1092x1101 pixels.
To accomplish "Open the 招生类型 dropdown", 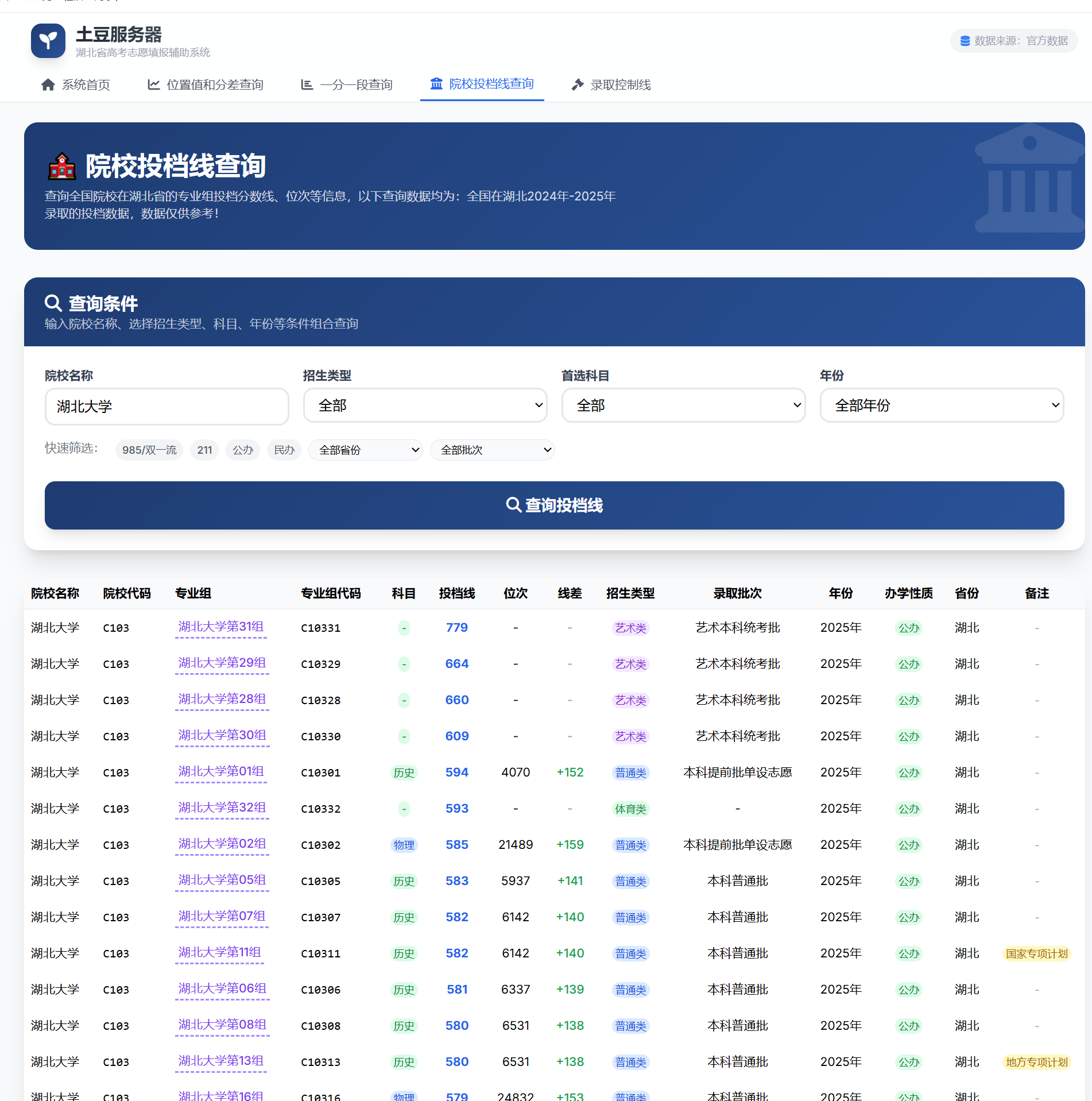I will [425, 405].
